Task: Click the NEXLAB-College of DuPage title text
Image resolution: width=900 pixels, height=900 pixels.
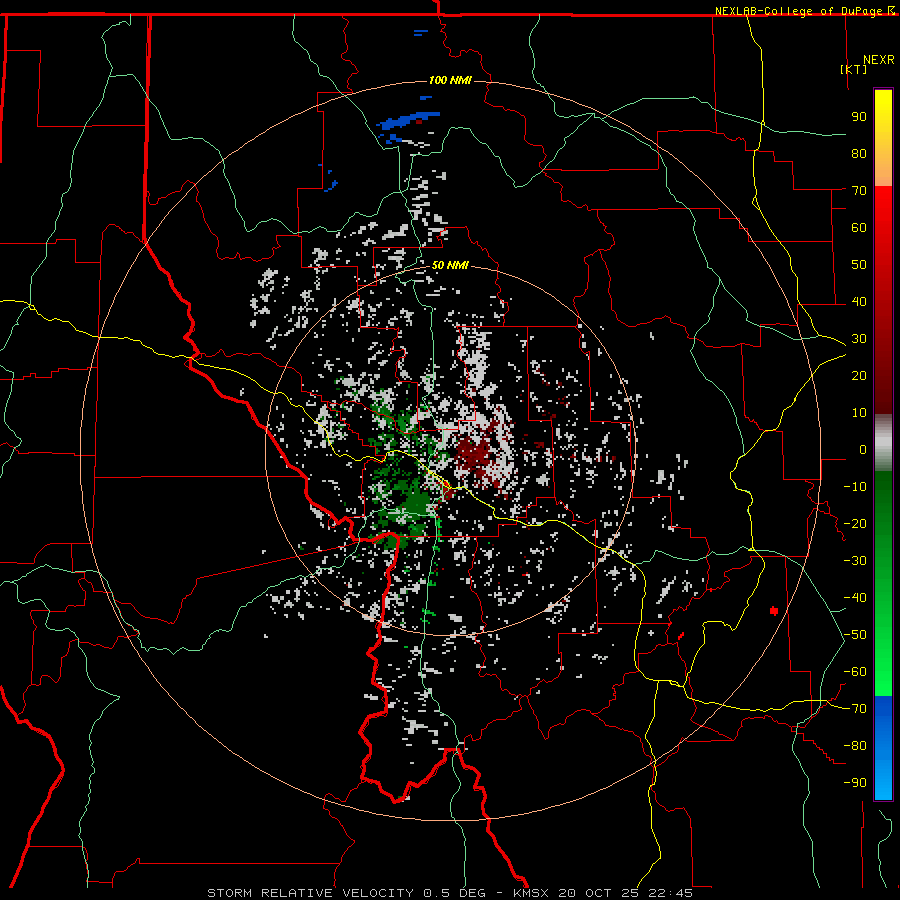Action: click(800, 11)
